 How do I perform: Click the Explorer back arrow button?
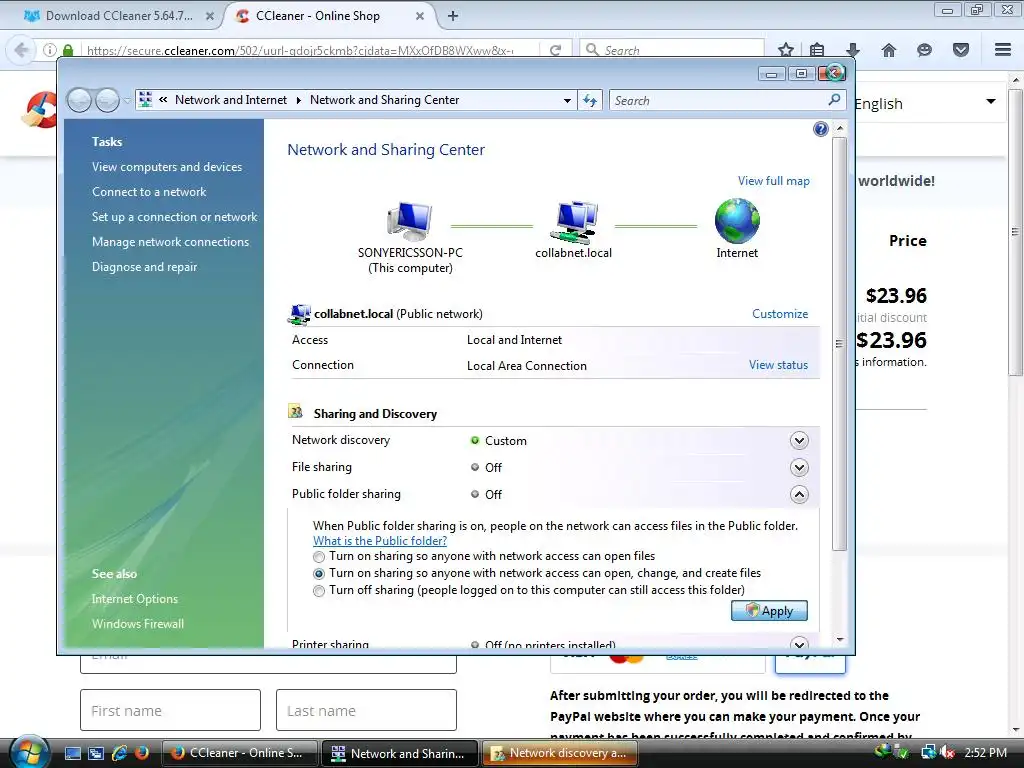[x=79, y=100]
